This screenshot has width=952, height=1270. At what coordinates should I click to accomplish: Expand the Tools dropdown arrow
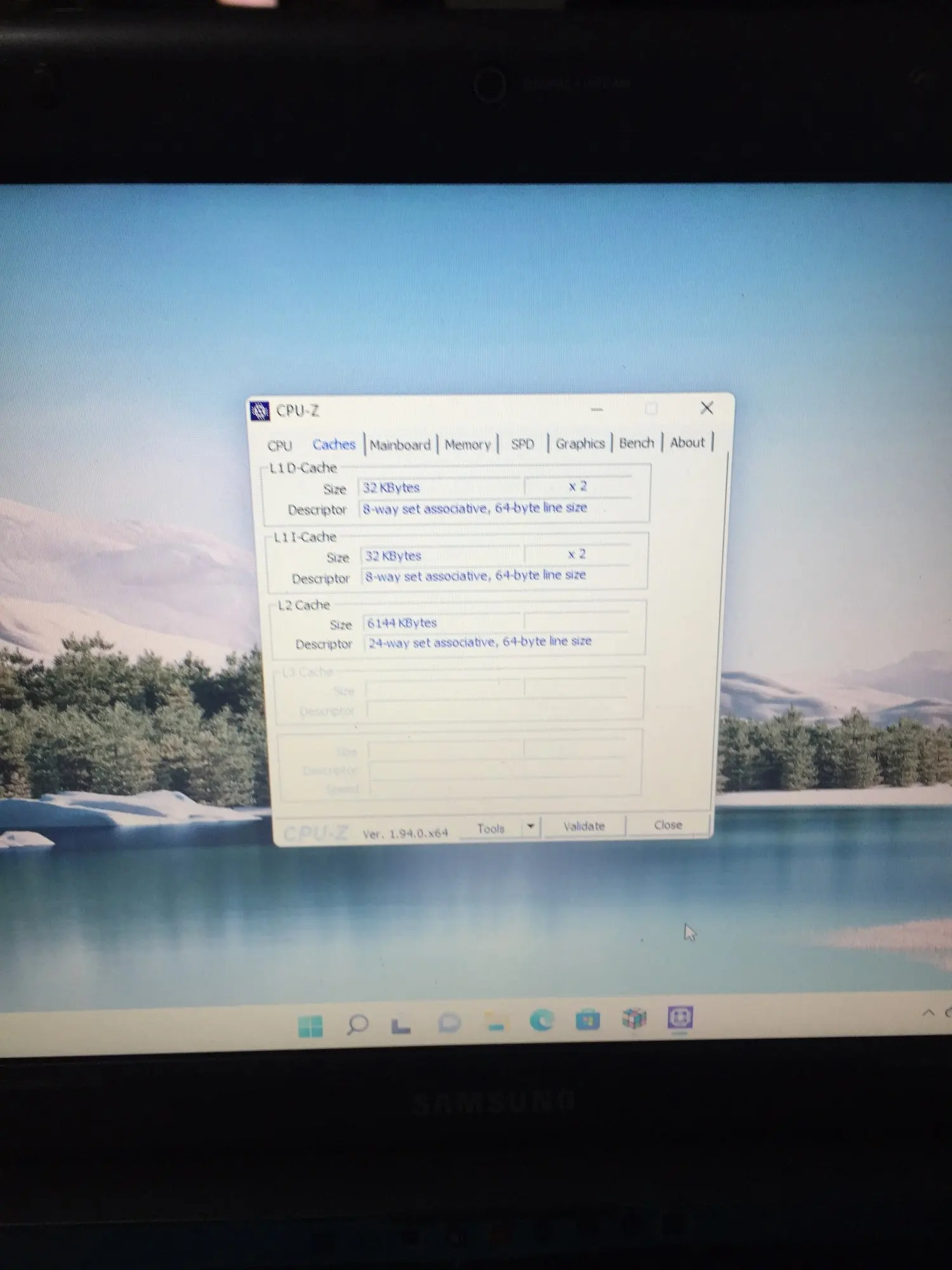pos(531,827)
